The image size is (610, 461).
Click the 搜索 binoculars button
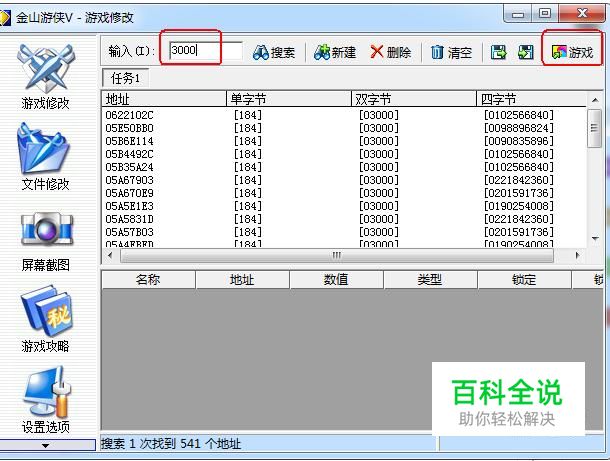(x=273, y=52)
